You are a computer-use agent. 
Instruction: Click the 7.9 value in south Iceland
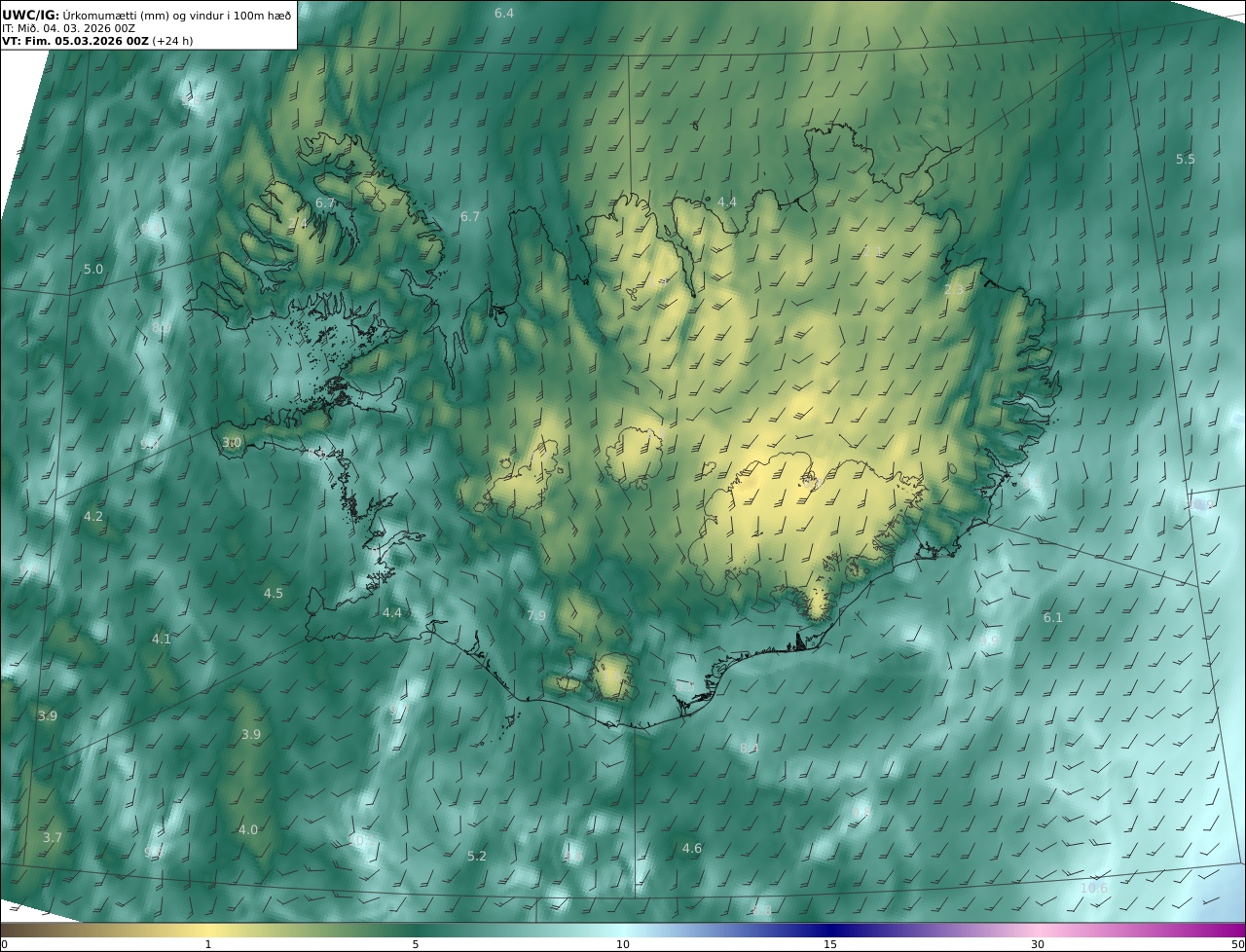coord(536,615)
